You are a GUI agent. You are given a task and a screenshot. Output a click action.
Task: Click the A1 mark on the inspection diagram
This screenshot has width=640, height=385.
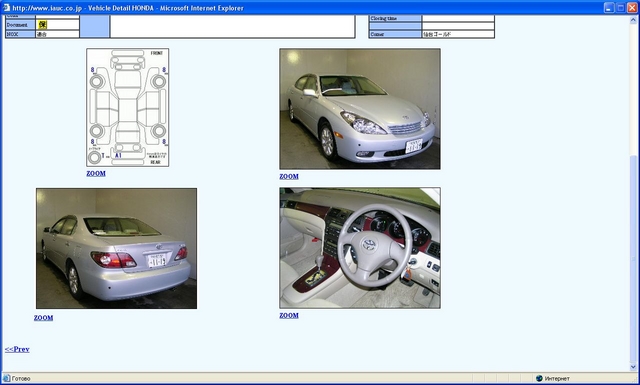coord(118,156)
